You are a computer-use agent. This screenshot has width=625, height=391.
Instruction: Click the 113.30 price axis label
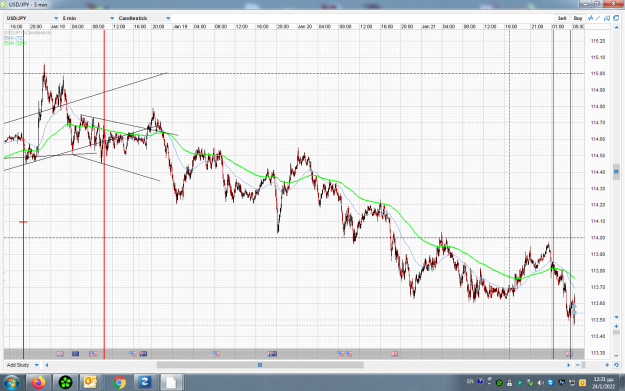(x=598, y=353)
